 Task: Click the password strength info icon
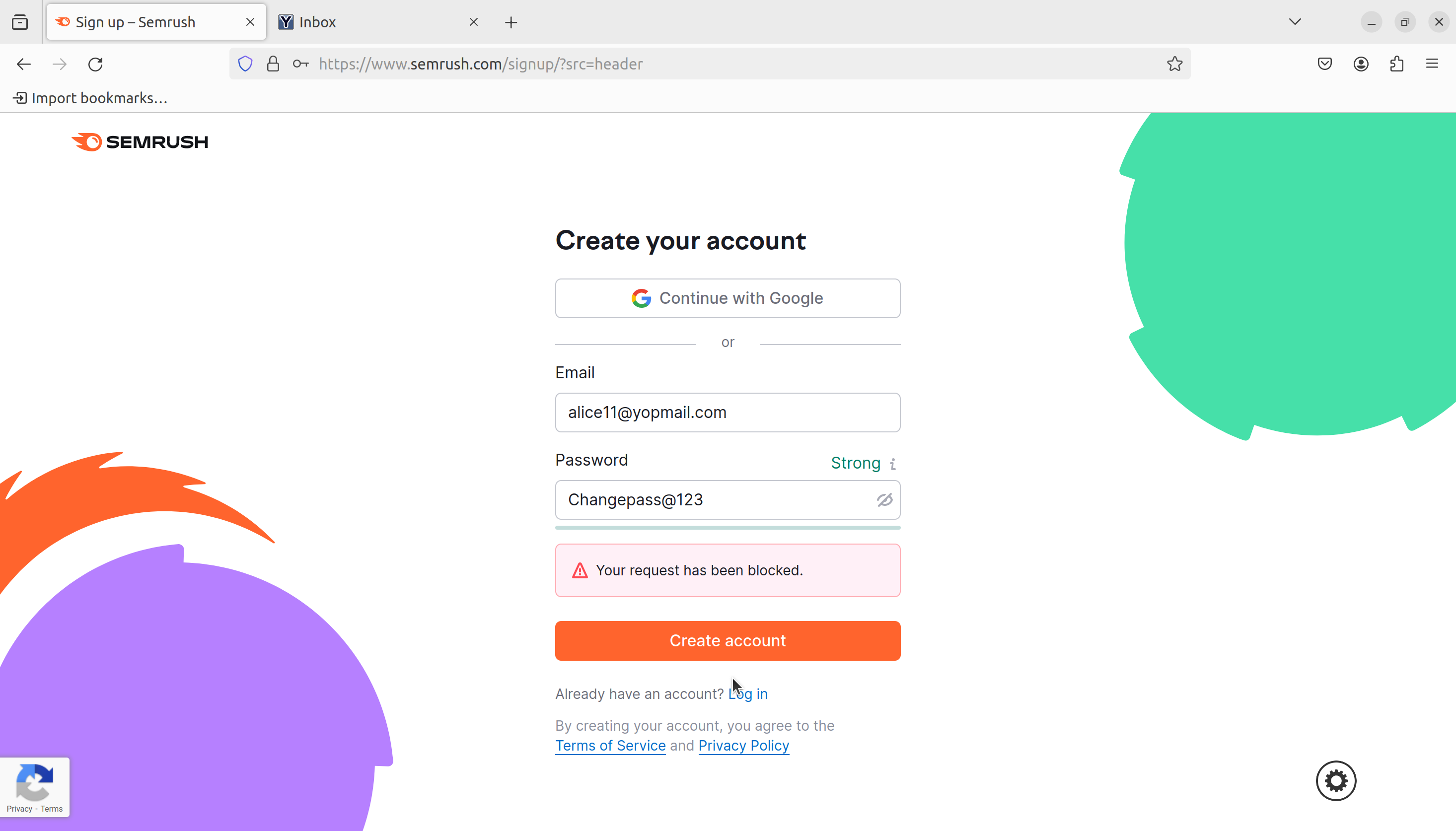click(893, 464)
